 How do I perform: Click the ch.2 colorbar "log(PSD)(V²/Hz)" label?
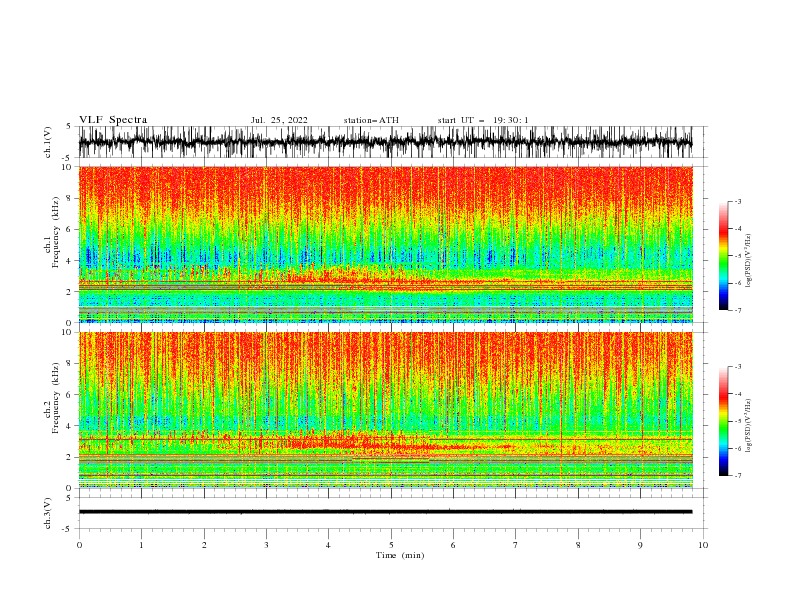click(748, 426)
